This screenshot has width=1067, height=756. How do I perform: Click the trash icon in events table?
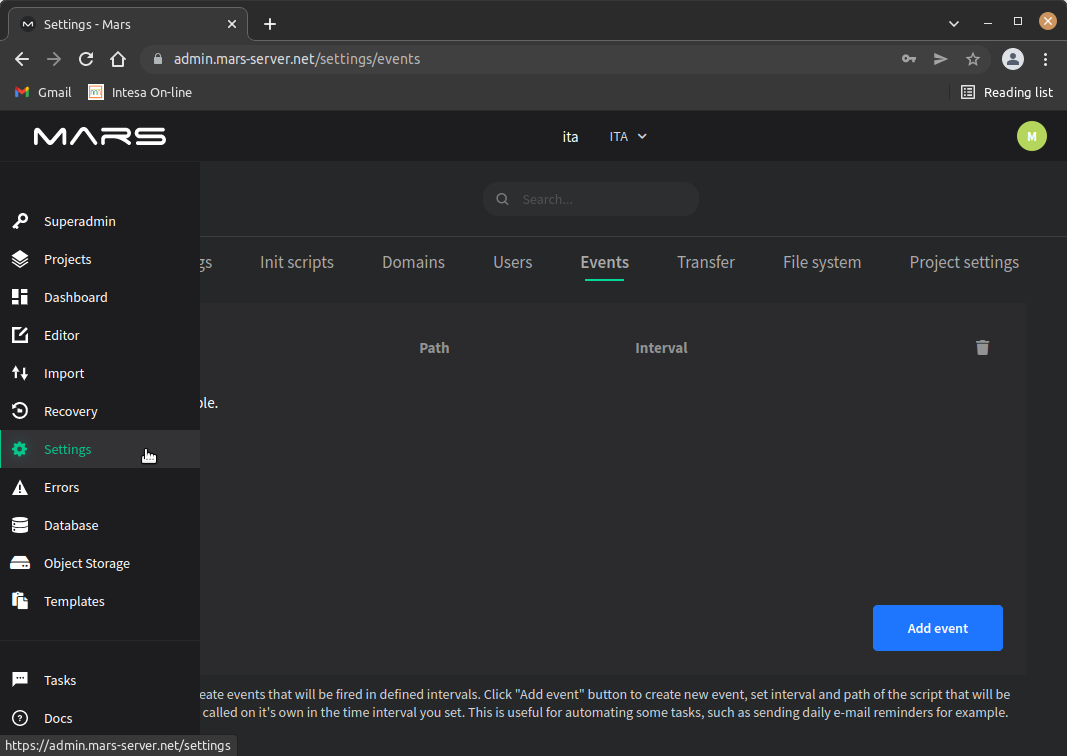coord(982,347)
